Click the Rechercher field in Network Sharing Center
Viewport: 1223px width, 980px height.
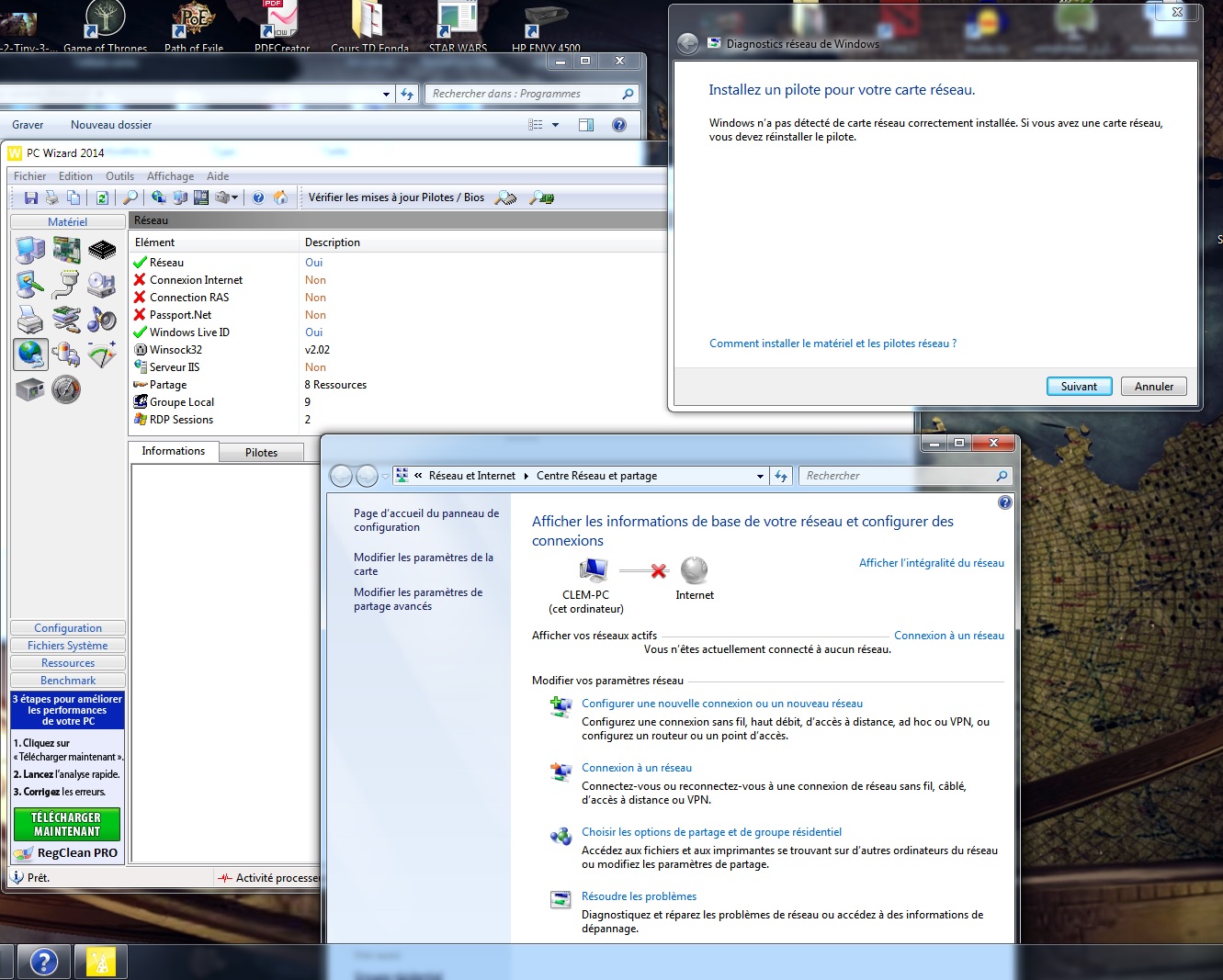click(904, 476)
